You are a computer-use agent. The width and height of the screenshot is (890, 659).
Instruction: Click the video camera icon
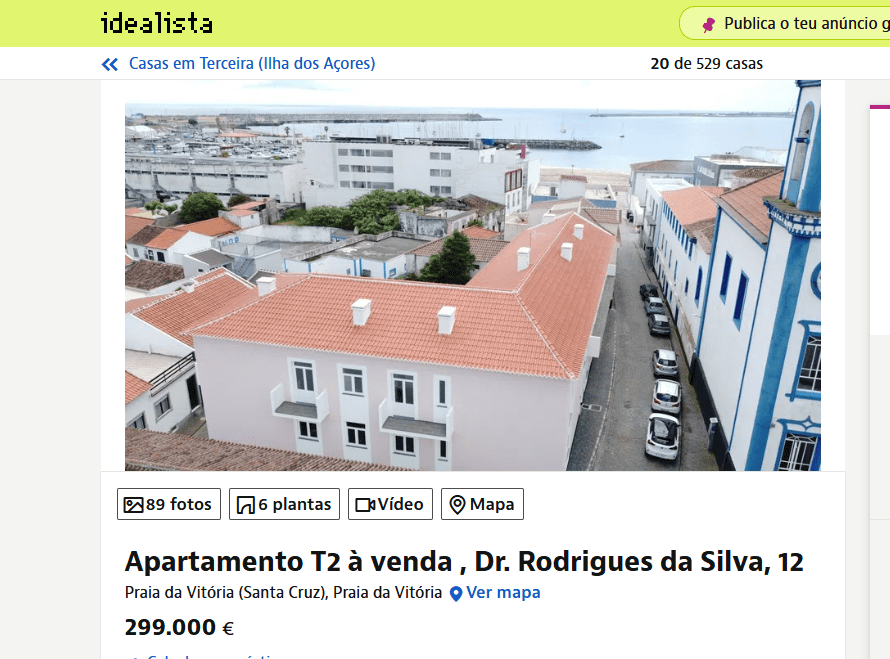(365, 505)
